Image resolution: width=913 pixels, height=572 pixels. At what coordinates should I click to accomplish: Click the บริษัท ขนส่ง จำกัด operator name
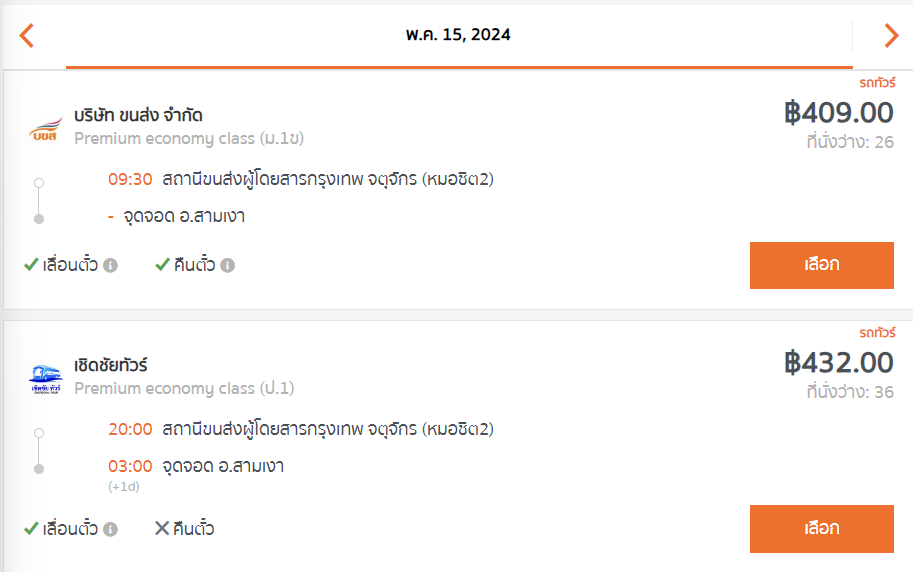click(x=138, y=115)
